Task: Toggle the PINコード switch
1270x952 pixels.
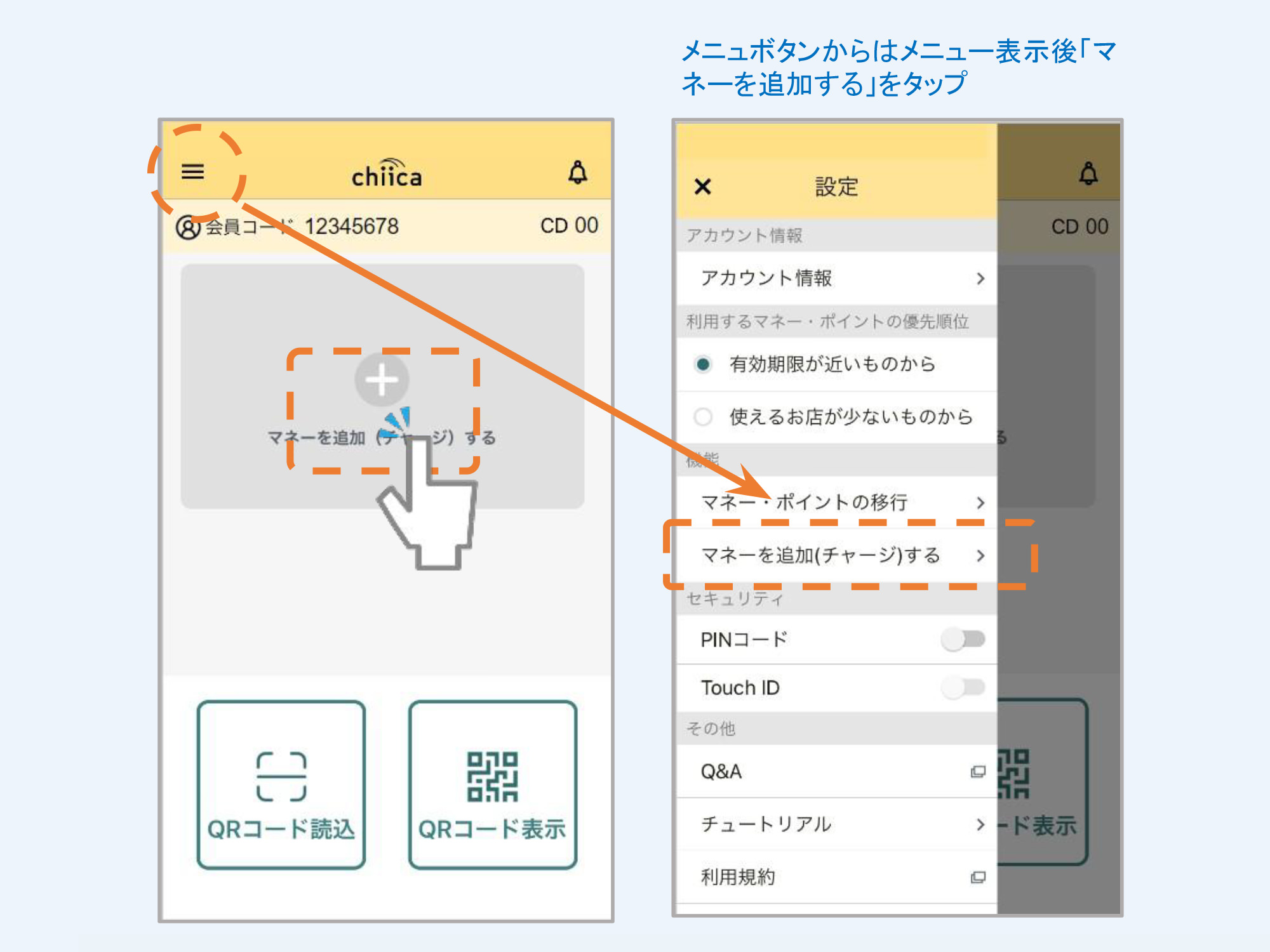Action: pyautogui.click(x=963, y=639)
